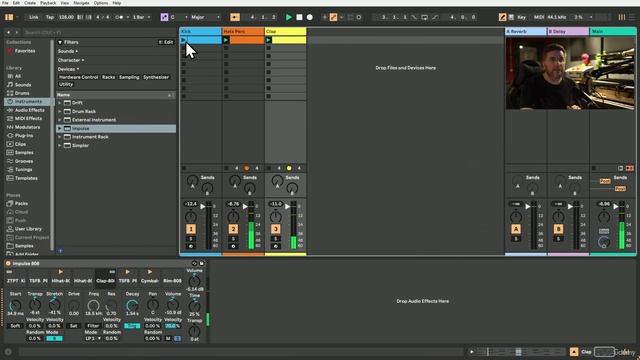The image size is (640, 360).
Task: Open the Sounds filter dropdown
Action: pos(68,51)
